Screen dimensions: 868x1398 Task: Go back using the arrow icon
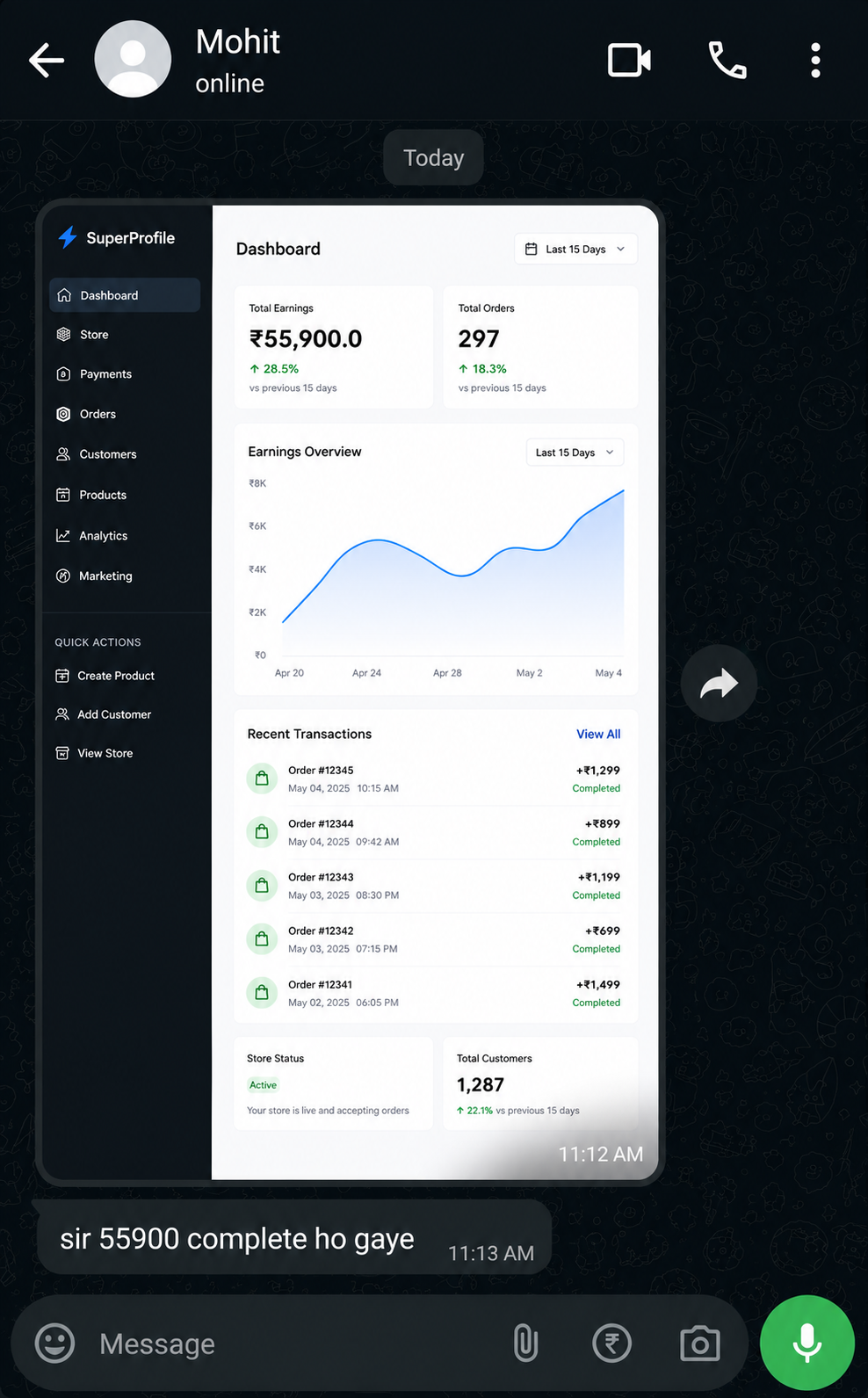pos(47,61)
